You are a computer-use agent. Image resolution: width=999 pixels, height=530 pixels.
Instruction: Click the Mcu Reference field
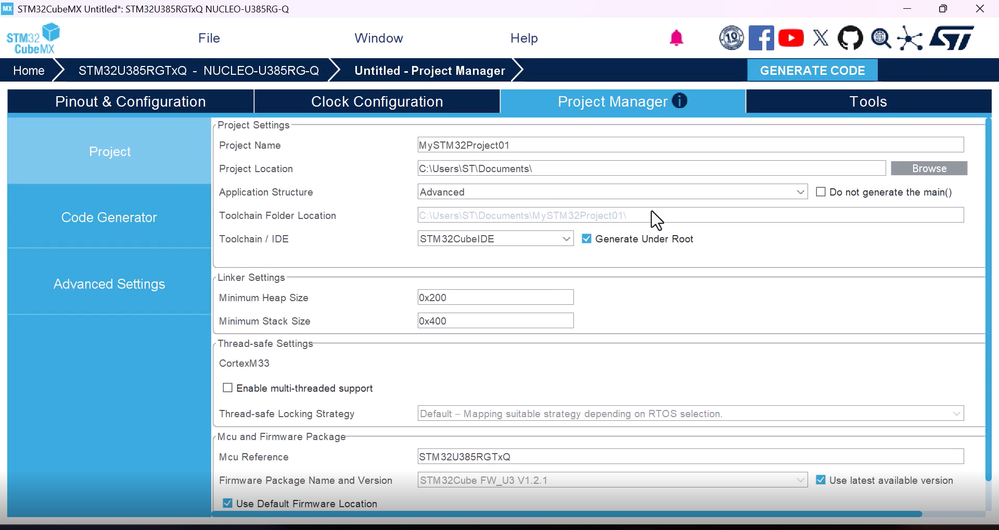(690, 457)
